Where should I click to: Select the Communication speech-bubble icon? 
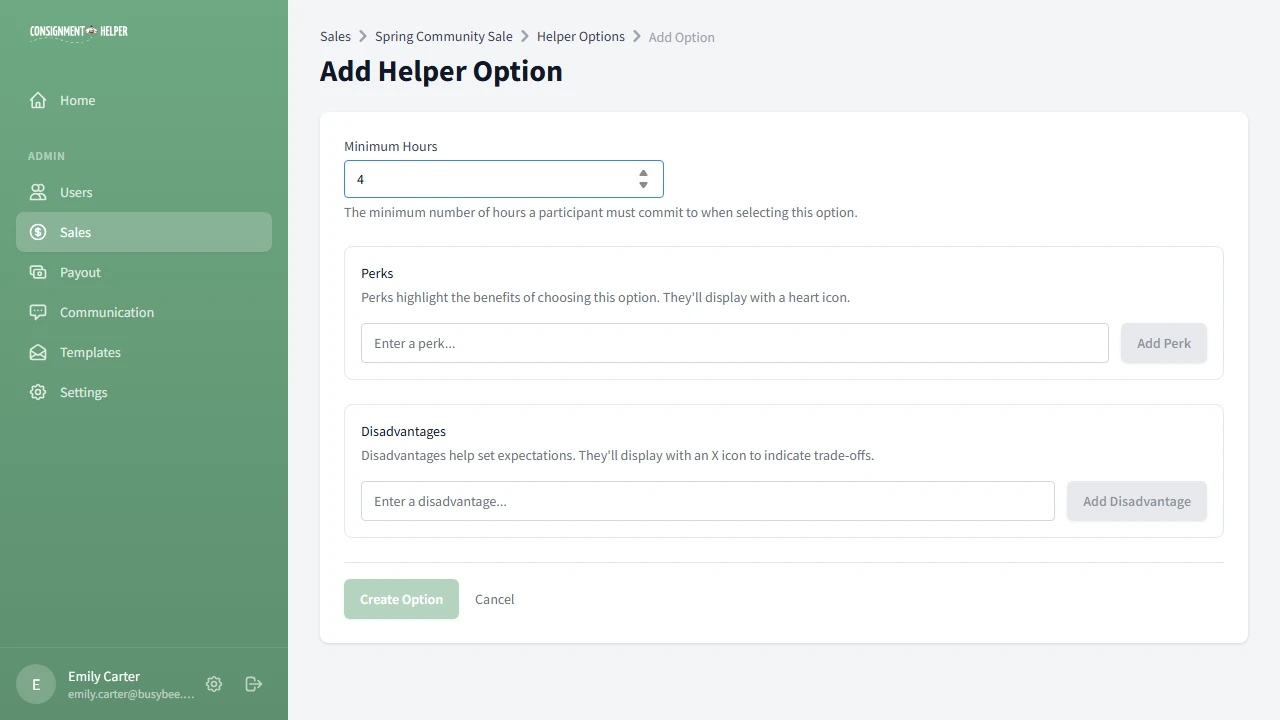[x=37, y=312]
